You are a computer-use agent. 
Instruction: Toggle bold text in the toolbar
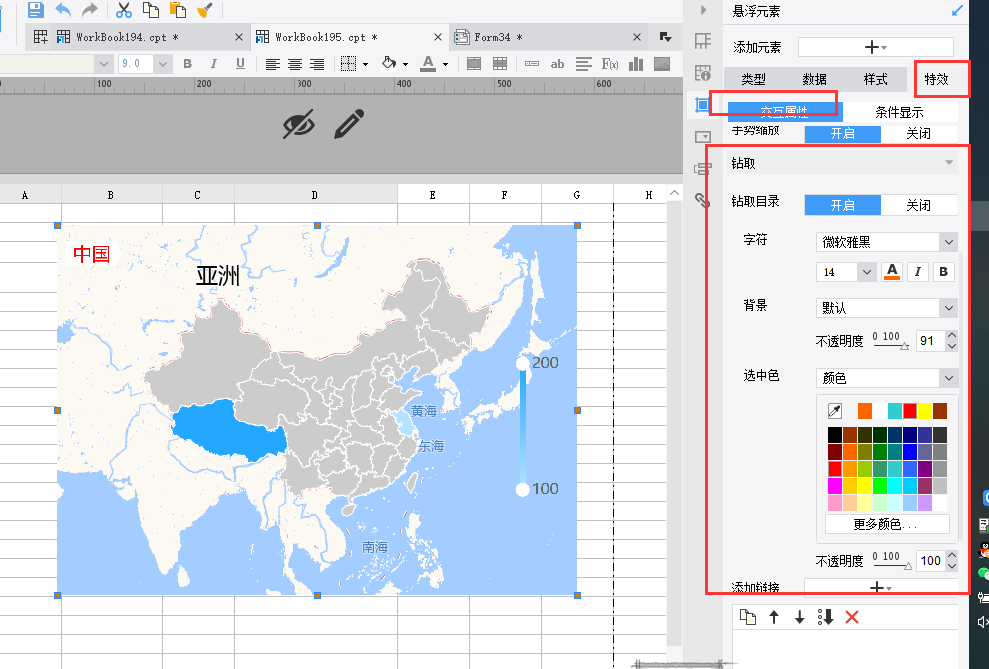click(x=187, y=64)
